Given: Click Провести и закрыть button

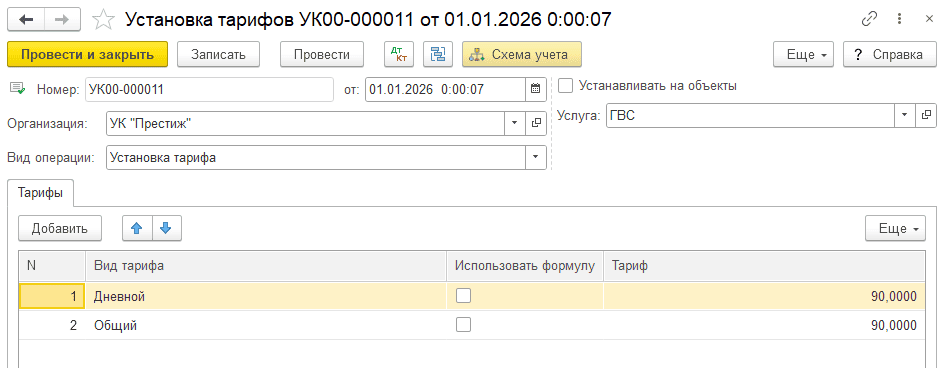Looking at the screenshot, I should click(x=88, y=54).
